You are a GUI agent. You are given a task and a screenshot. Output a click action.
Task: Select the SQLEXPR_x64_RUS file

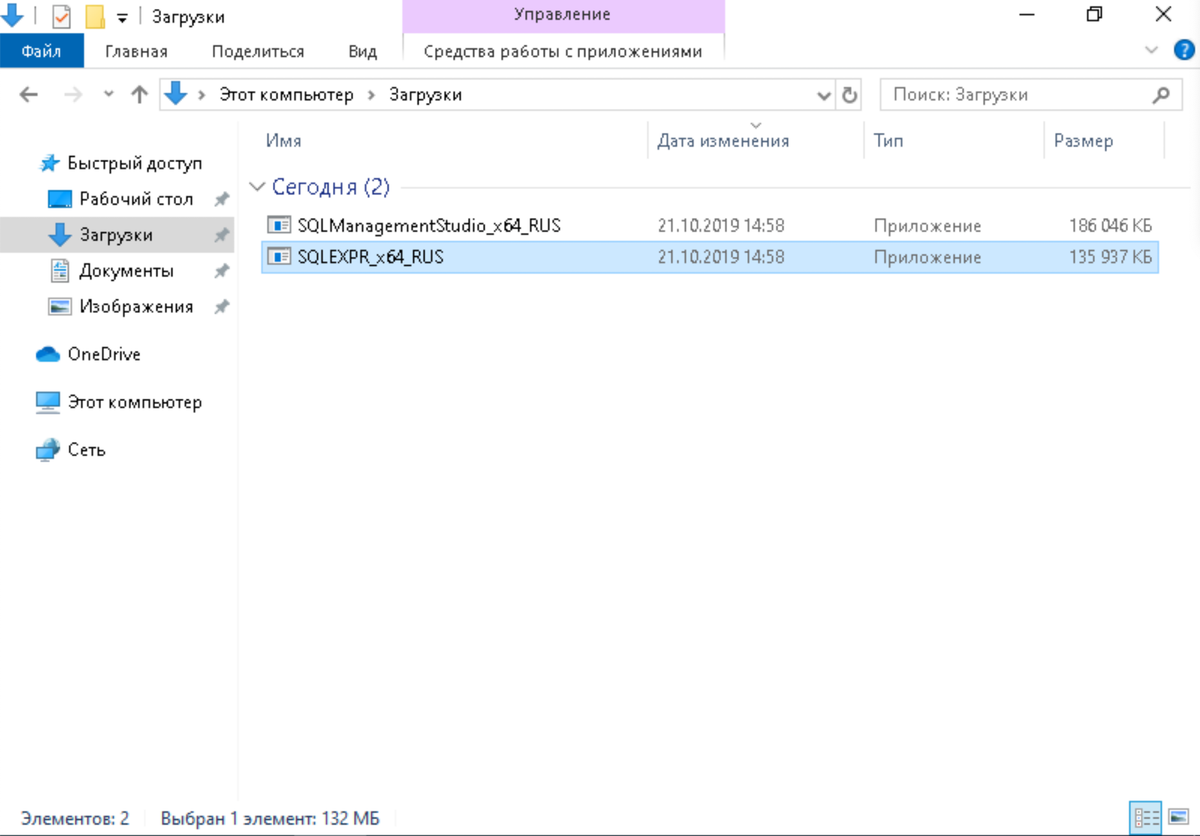[709, 257]
